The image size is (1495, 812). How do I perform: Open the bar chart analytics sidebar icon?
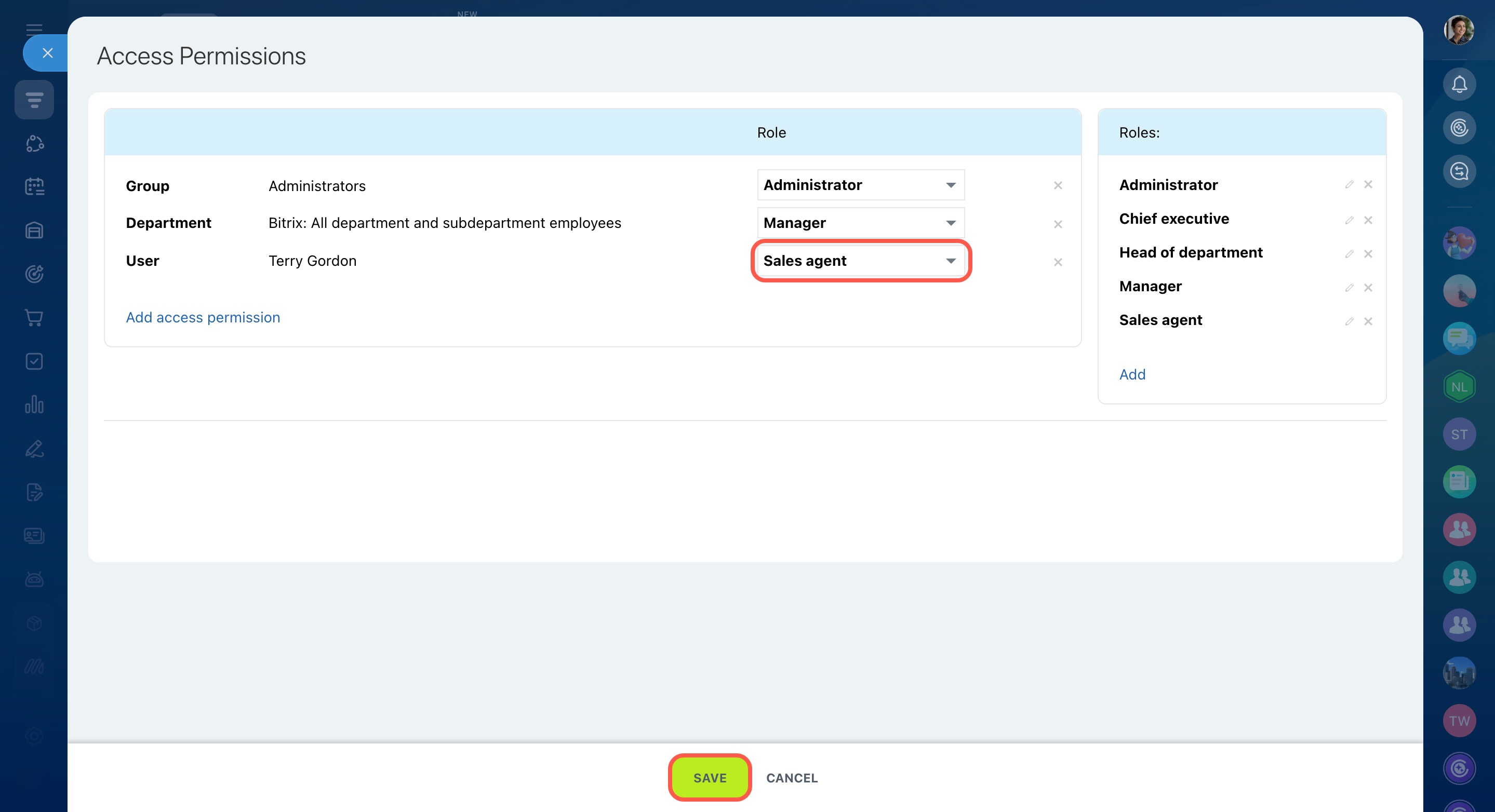pyautogui.click(x=34, y=404)
